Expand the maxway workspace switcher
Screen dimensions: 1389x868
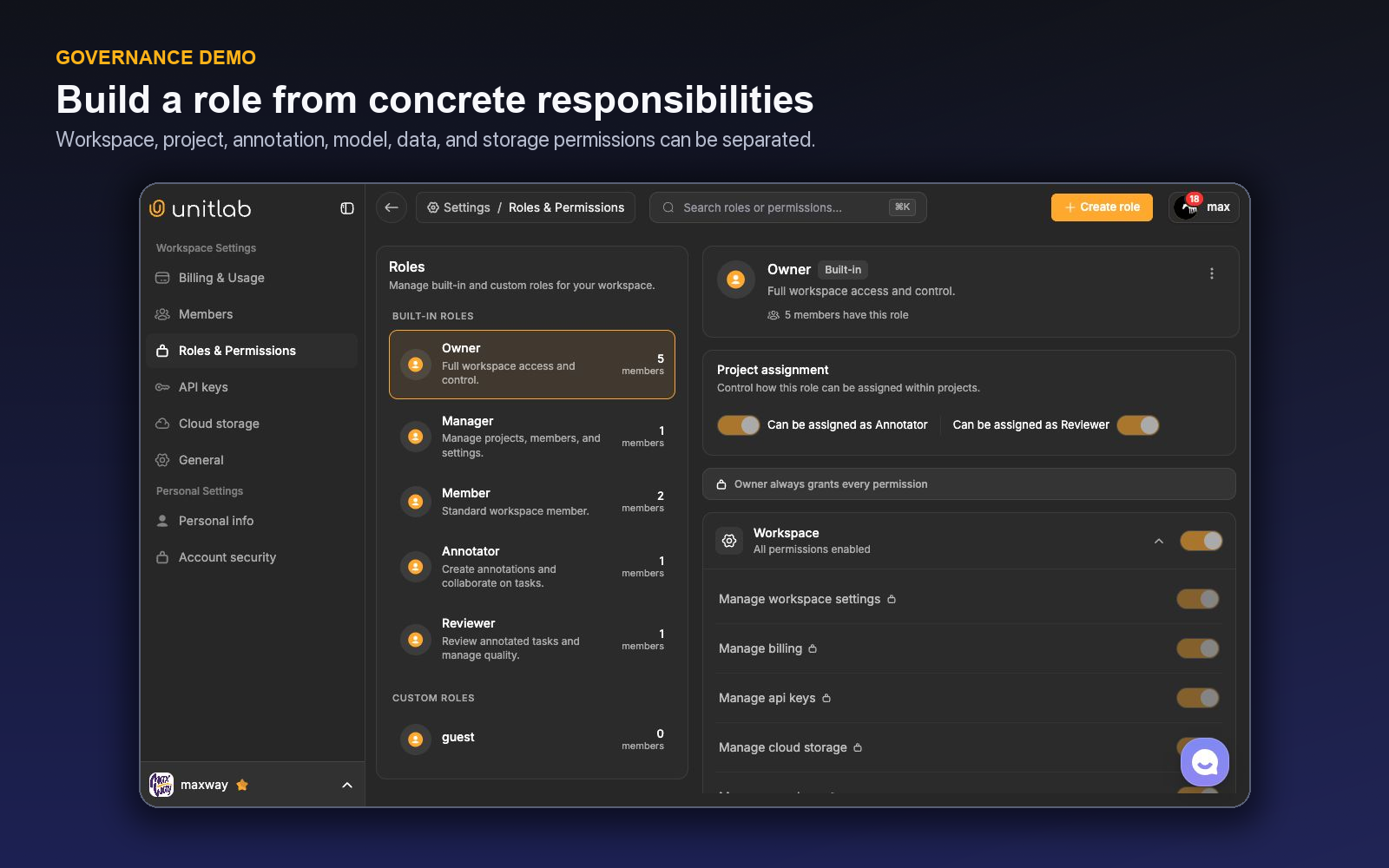[347, 785]
